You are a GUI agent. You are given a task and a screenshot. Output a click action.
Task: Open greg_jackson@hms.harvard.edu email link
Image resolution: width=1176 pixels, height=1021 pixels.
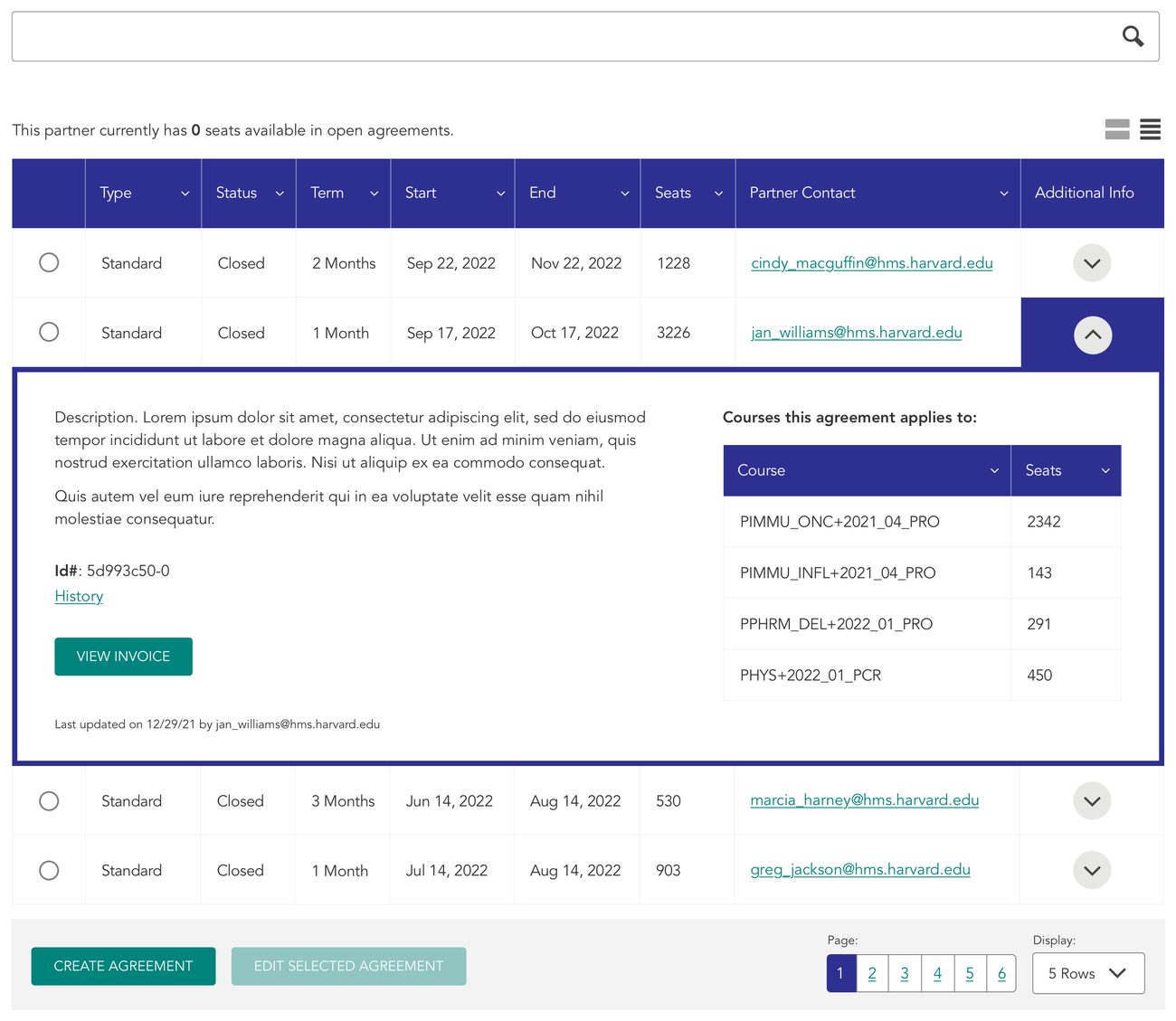click(860, 869)
